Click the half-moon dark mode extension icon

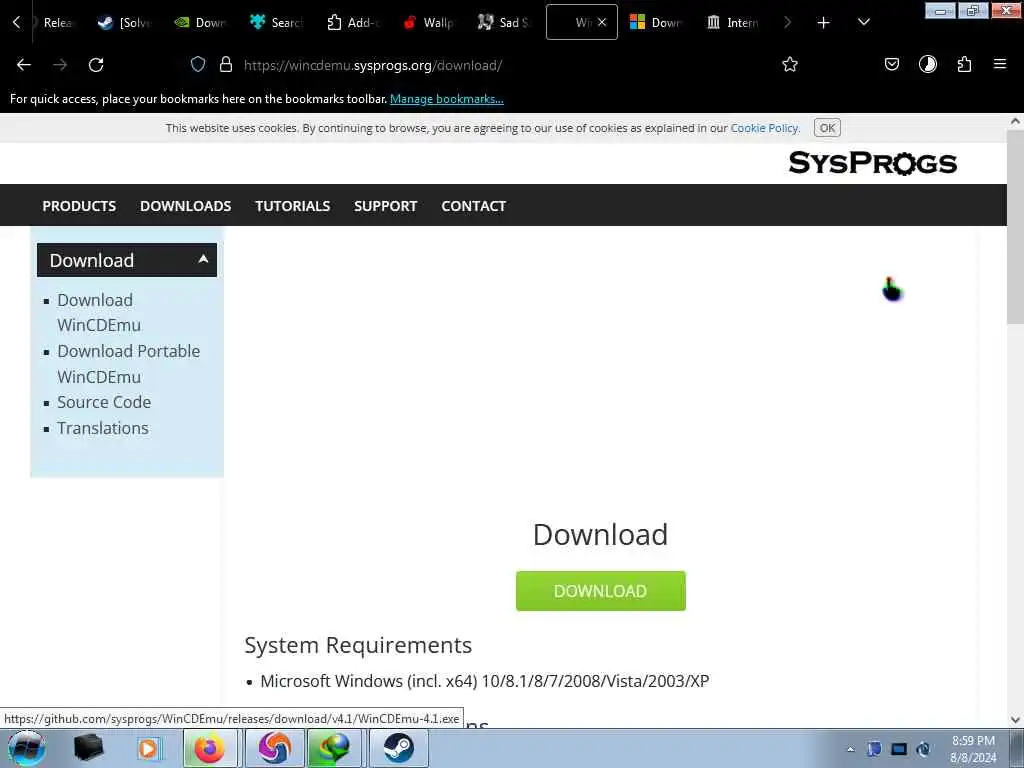point(927,64)
